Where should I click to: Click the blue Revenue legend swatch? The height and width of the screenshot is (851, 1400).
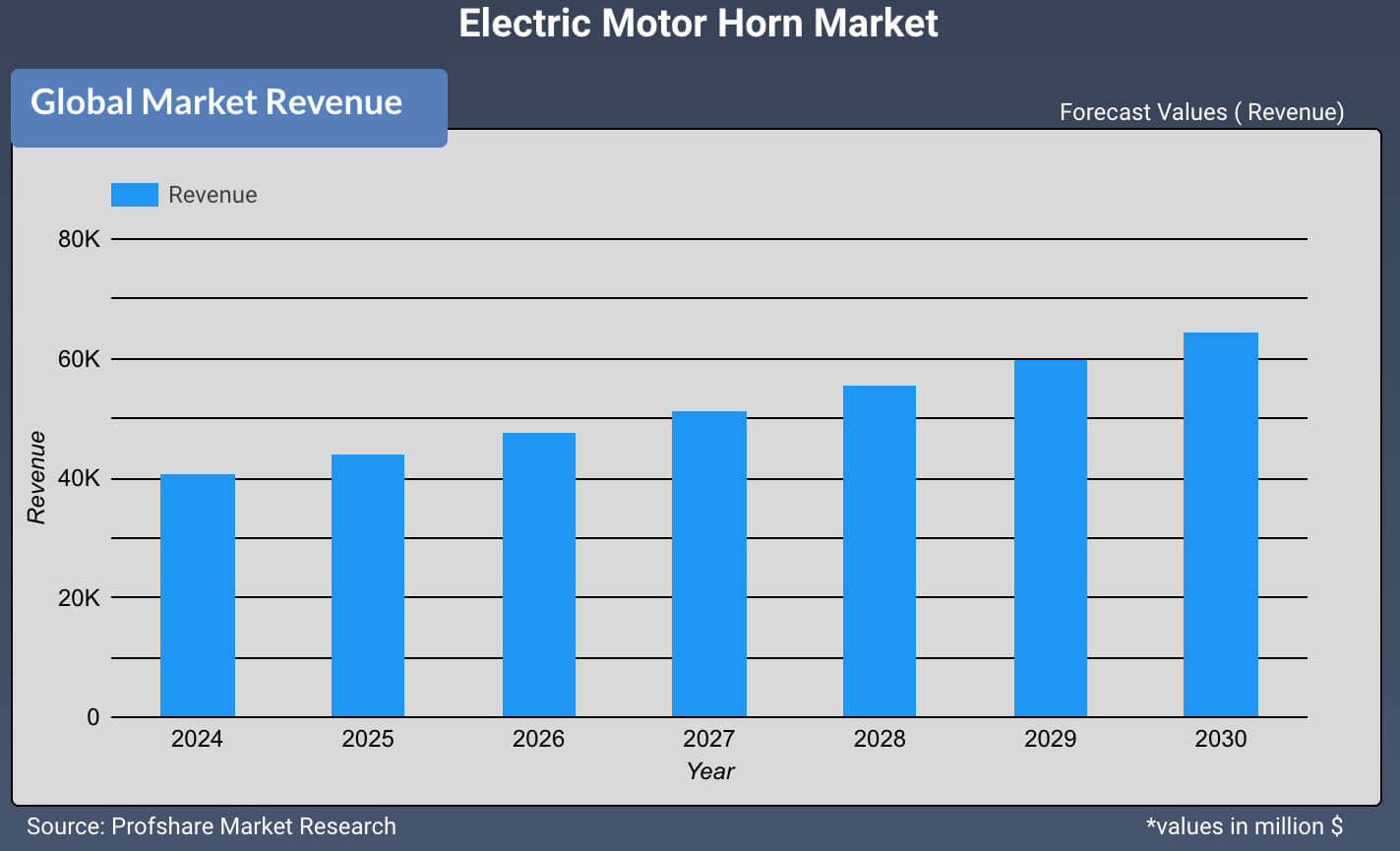135,195
